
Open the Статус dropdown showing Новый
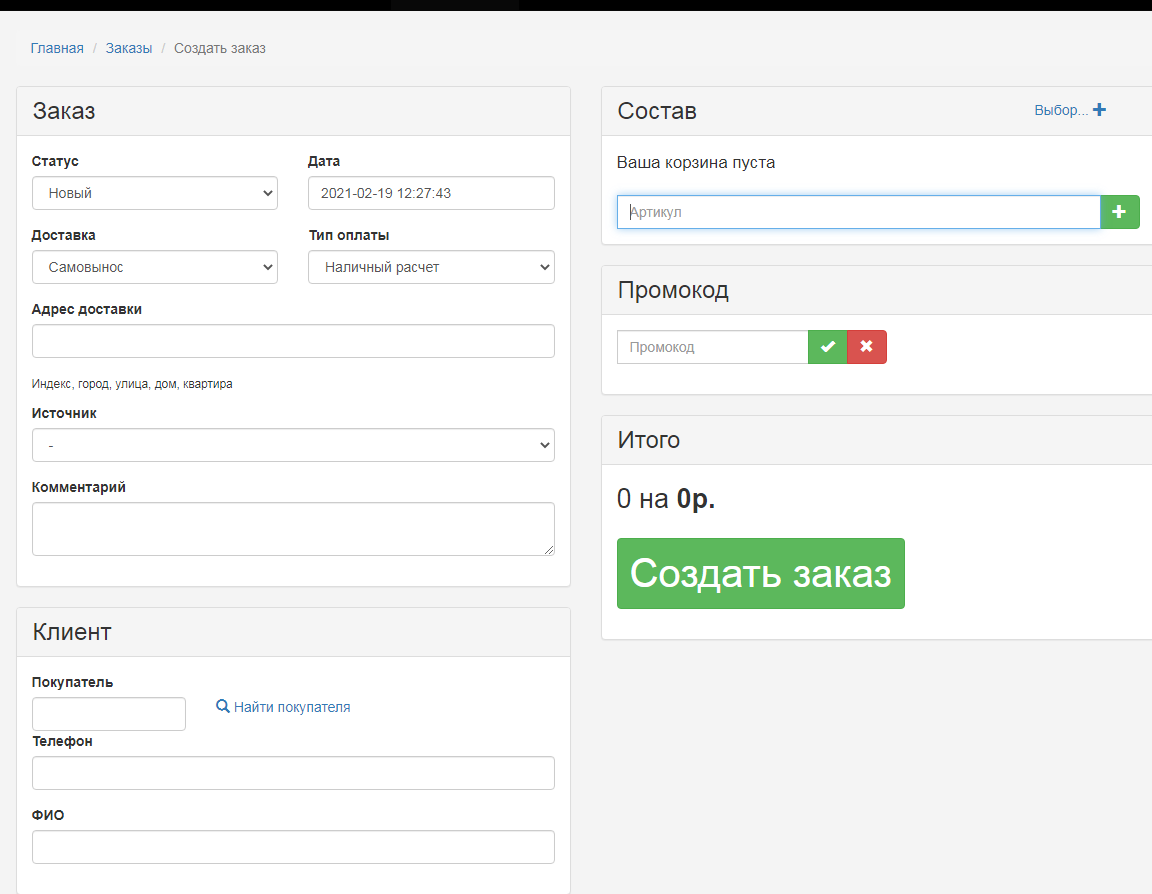[x=155, y=193]
